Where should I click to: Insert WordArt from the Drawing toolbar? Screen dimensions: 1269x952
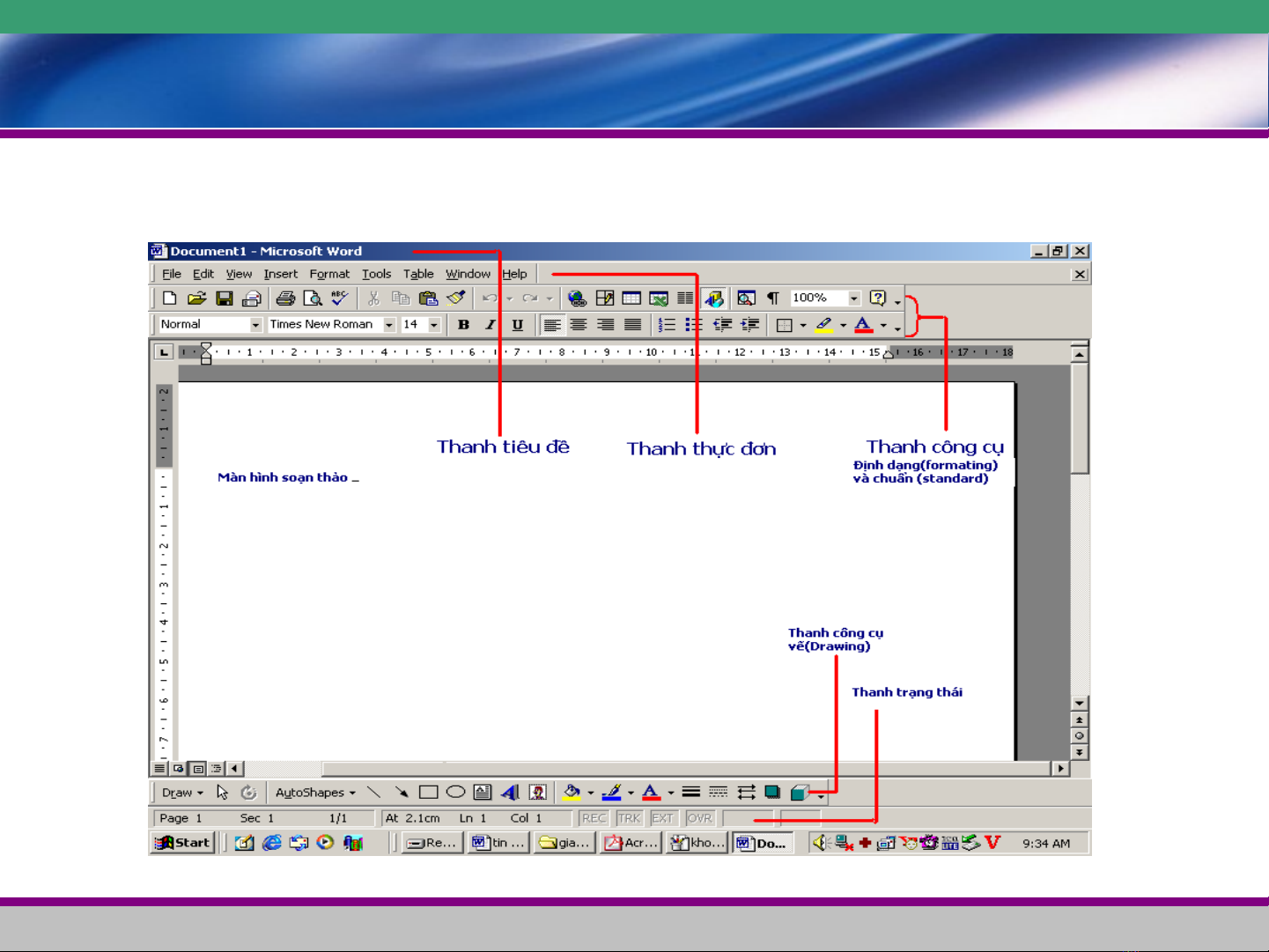(x=510, y=792)
